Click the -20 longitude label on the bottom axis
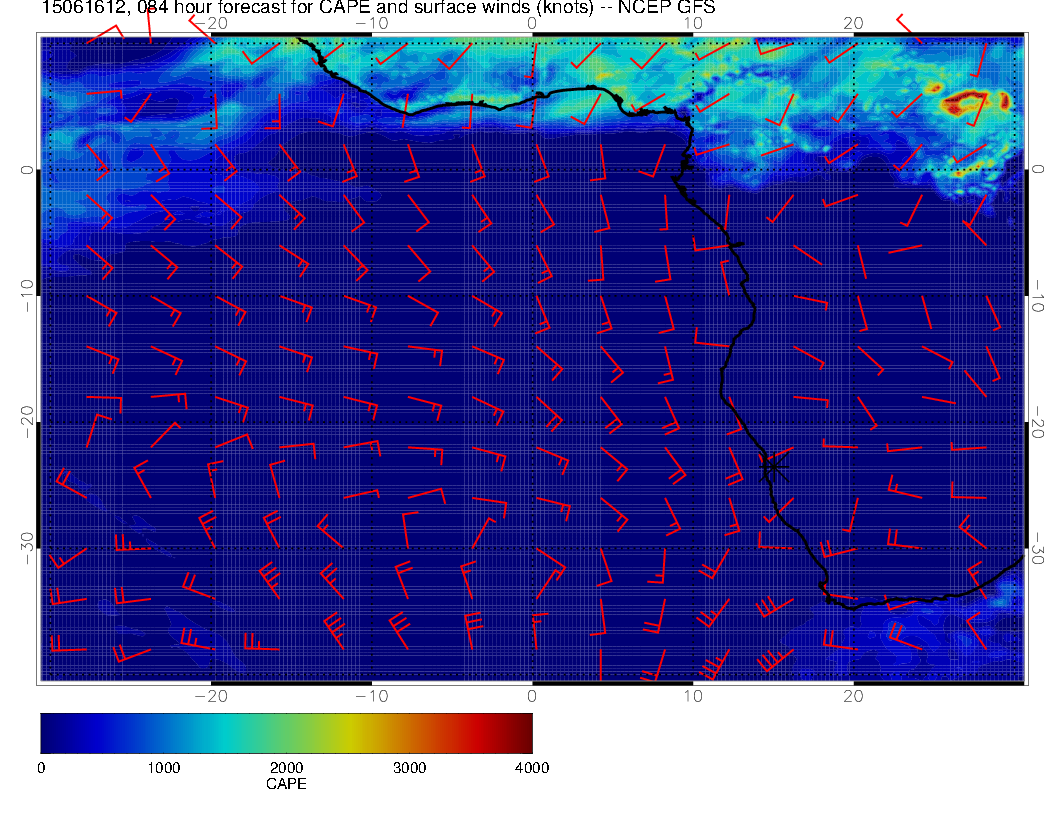This screenshot has height=816, width=1056. coord(211,695)
